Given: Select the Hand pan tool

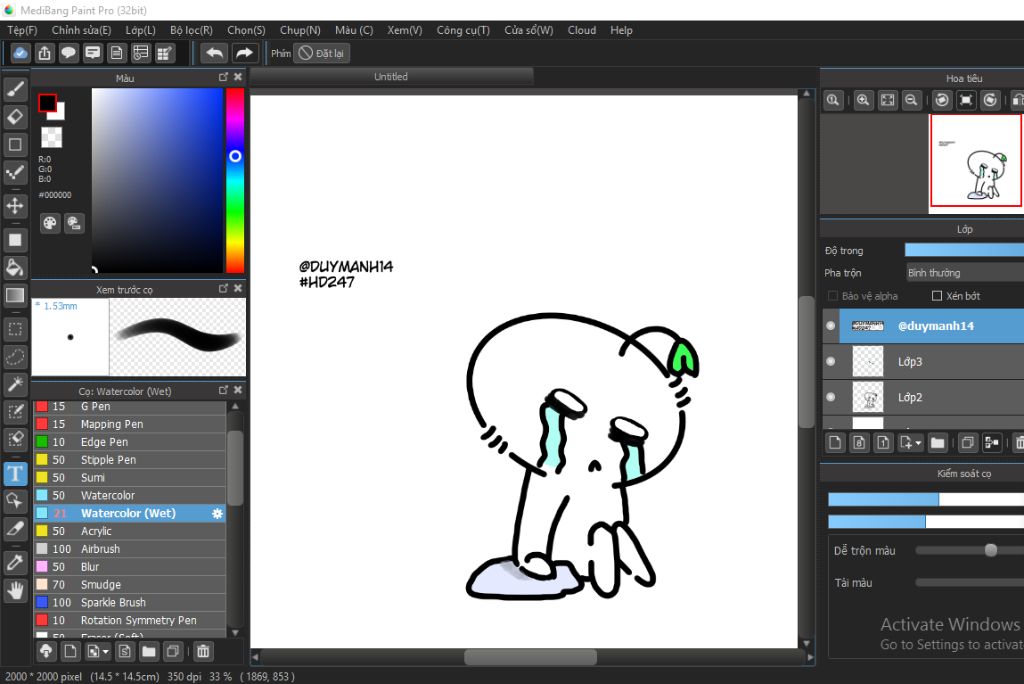Looking at the screenshot, I should point(15,591).
